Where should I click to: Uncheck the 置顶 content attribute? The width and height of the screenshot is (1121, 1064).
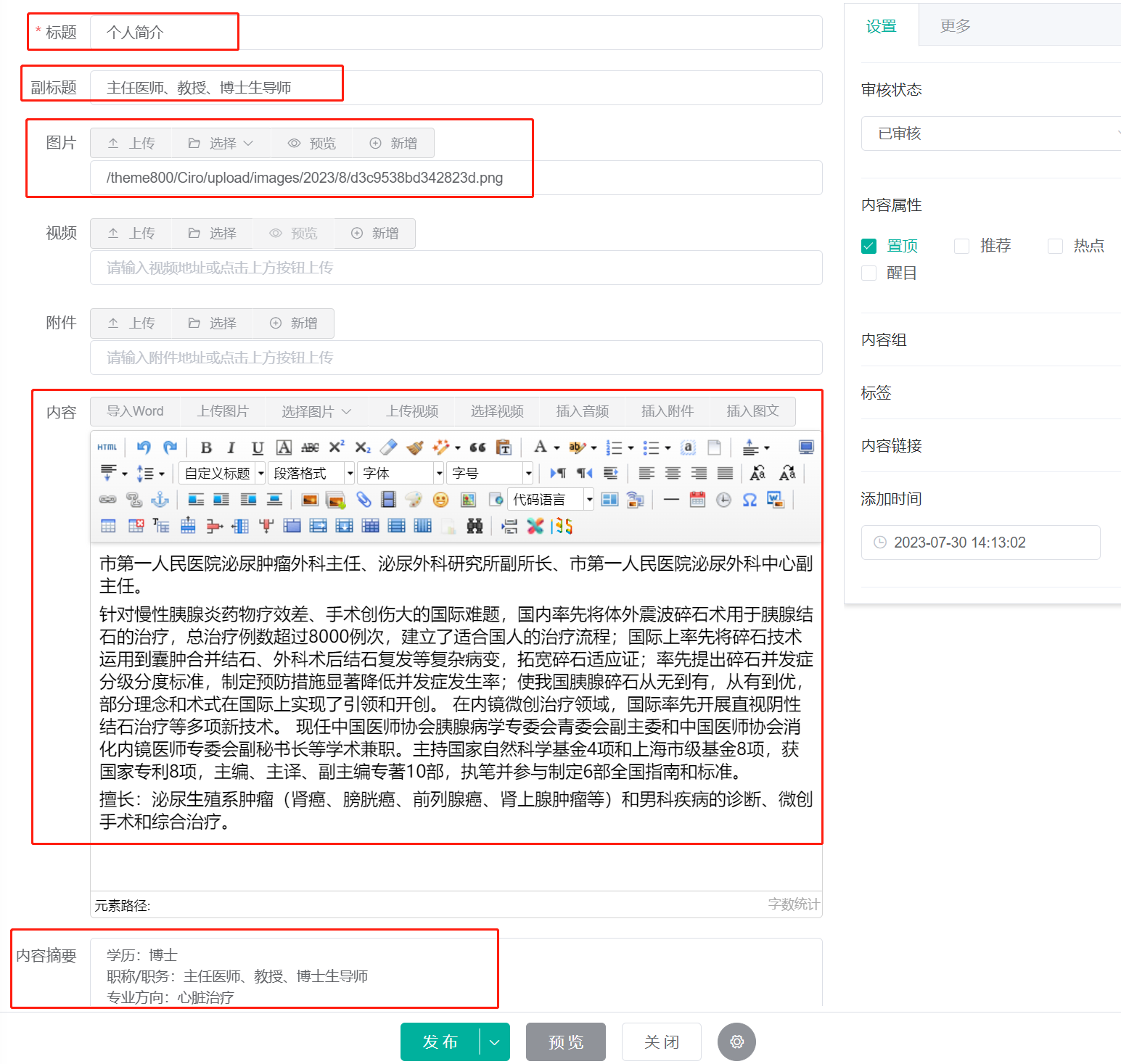[x=869, y=246]
